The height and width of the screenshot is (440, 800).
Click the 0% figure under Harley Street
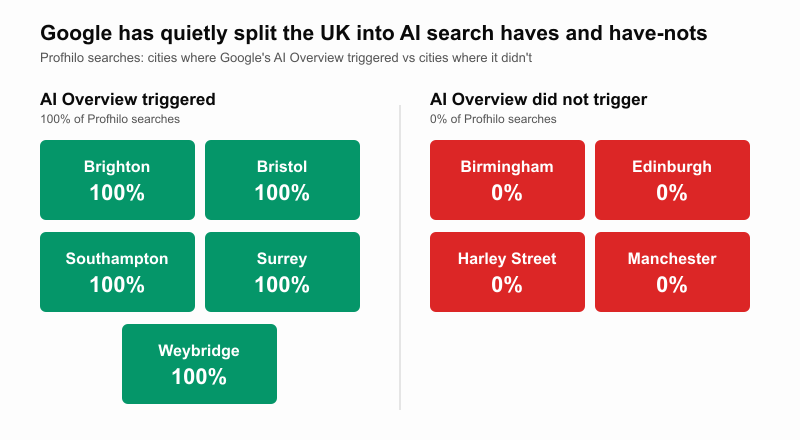tap(507, 285)
